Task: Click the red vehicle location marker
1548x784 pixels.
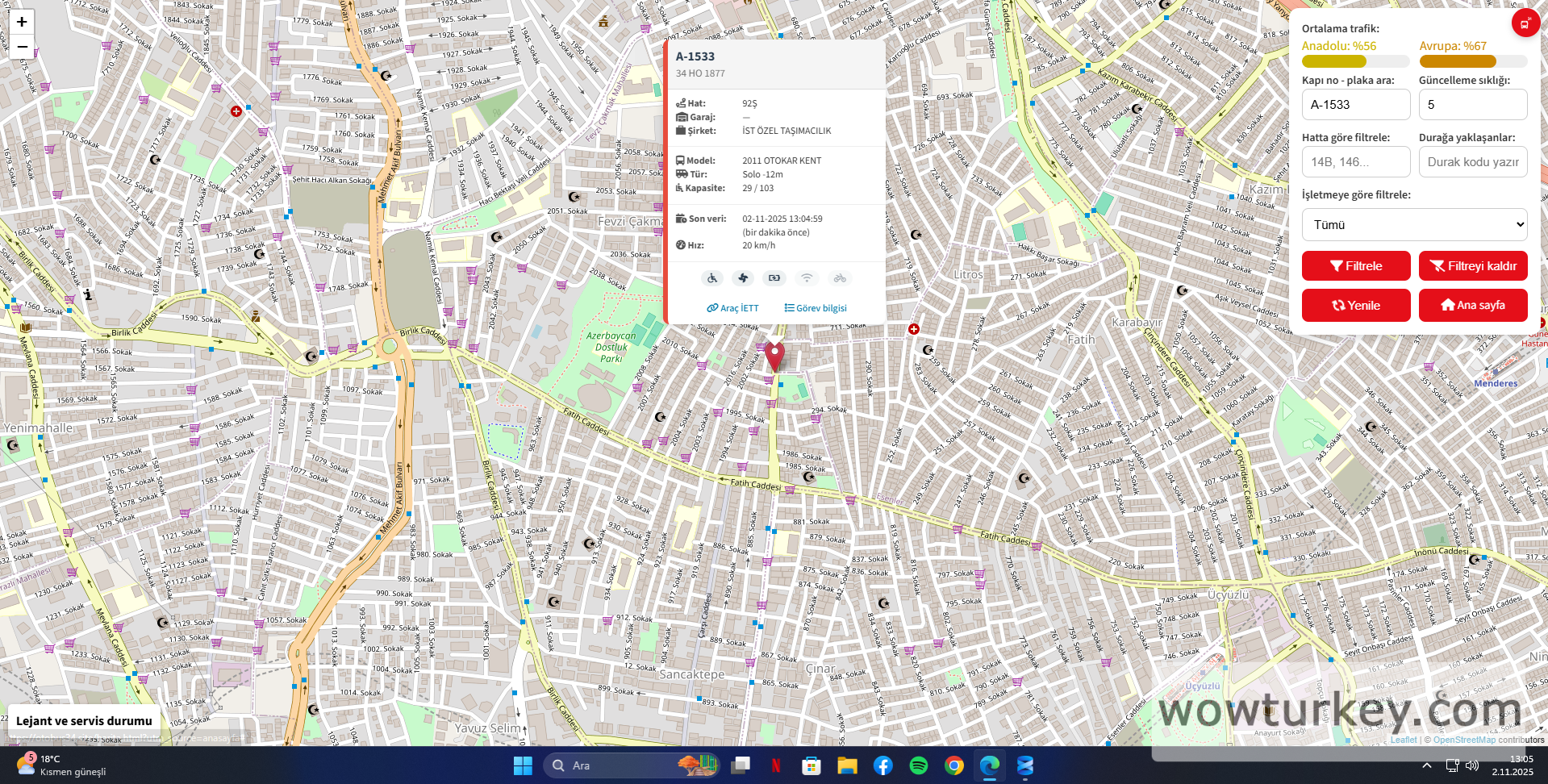Action: pyautogui.click(x=774, y=355)
